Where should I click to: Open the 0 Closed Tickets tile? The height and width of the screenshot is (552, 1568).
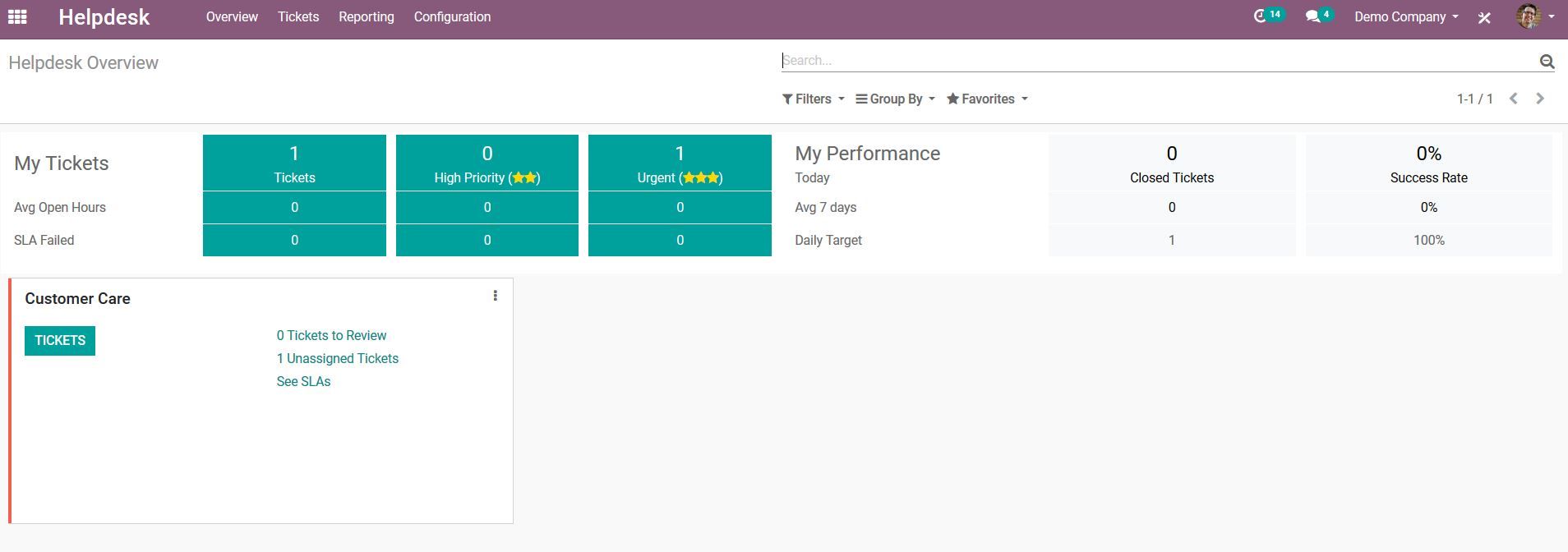(1172, 163)
